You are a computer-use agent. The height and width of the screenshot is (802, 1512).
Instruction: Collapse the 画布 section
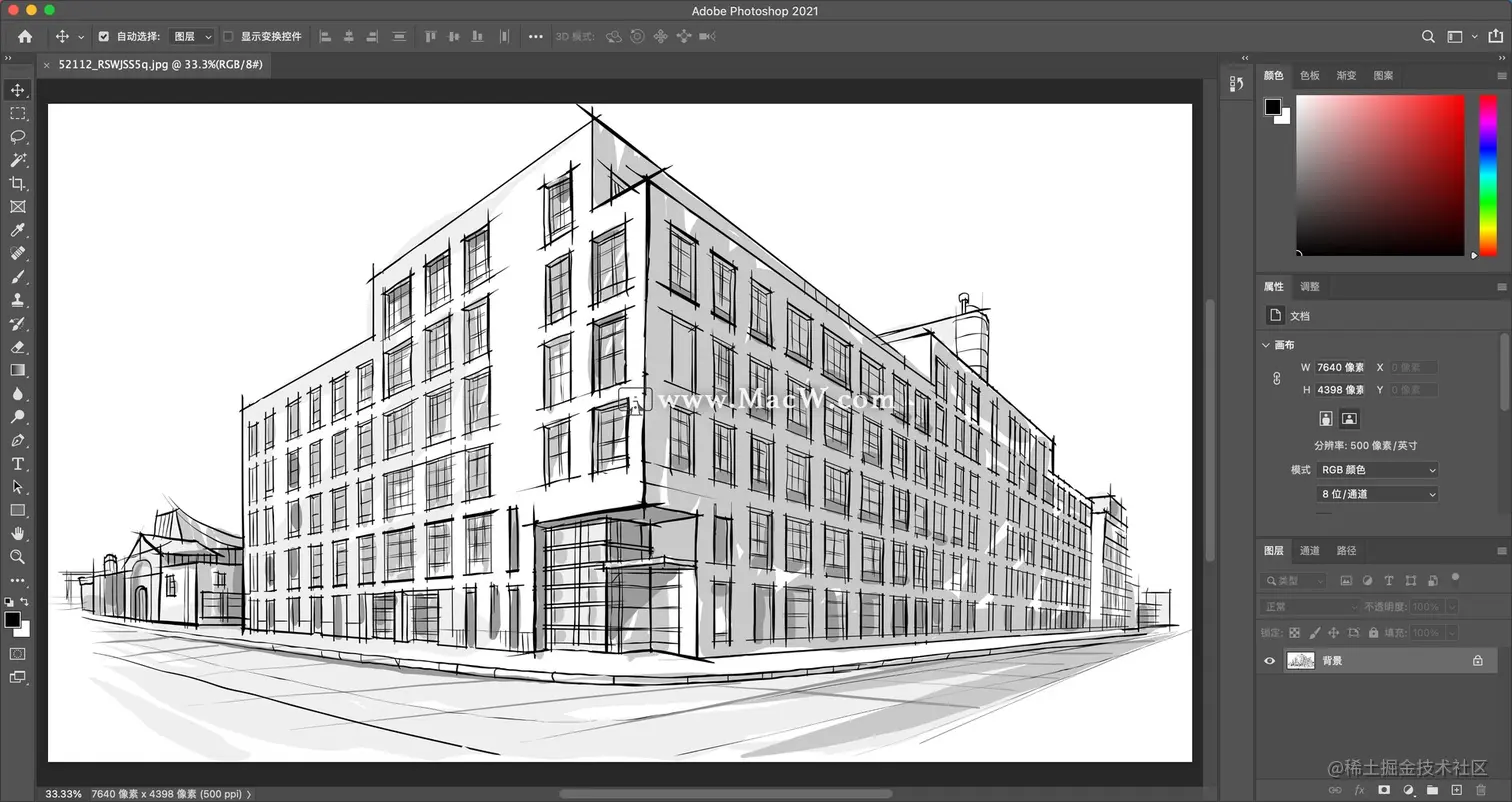click(1266, 345)
